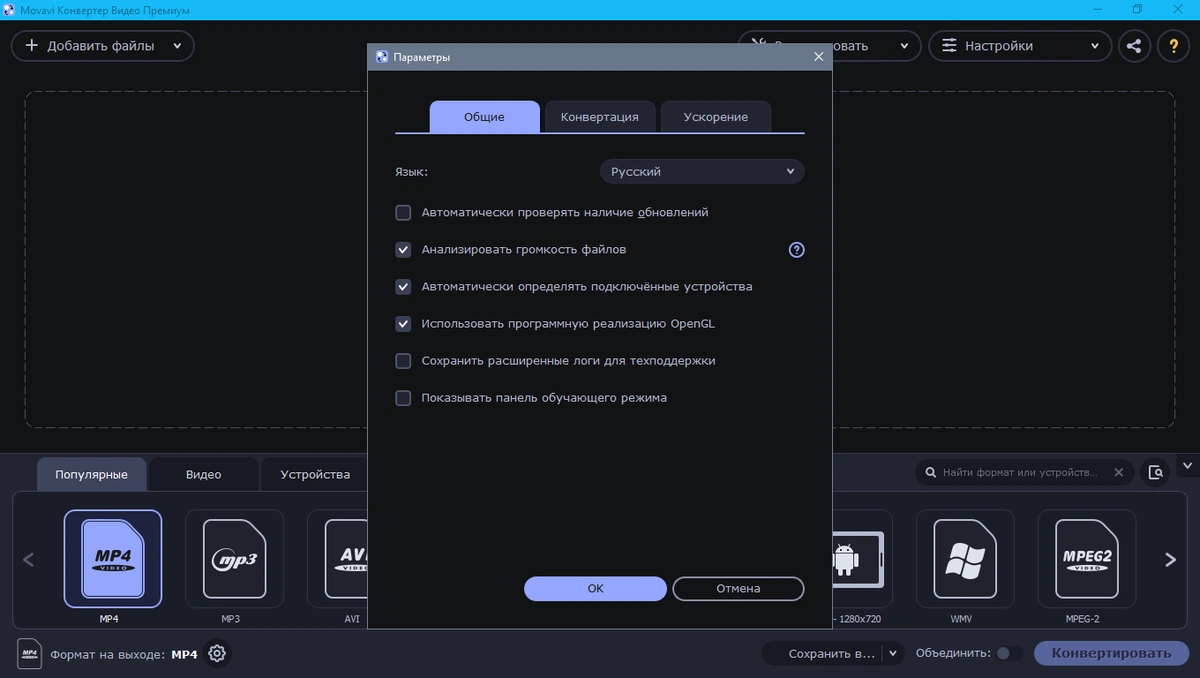Click the Отмена button
This screenshot has height=678, width=1200.
click(x=738, y=589)
